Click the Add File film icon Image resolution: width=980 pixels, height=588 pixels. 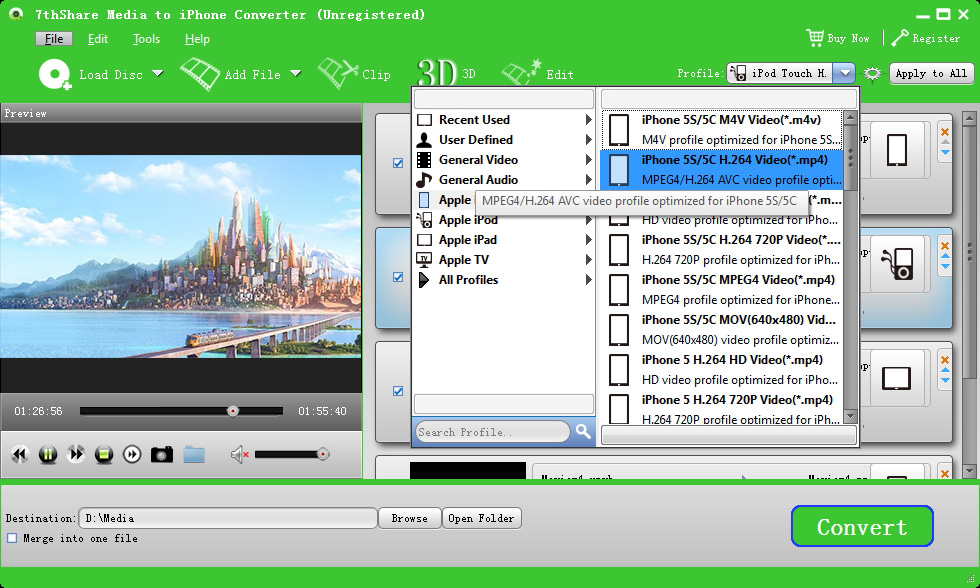(199, 74)
